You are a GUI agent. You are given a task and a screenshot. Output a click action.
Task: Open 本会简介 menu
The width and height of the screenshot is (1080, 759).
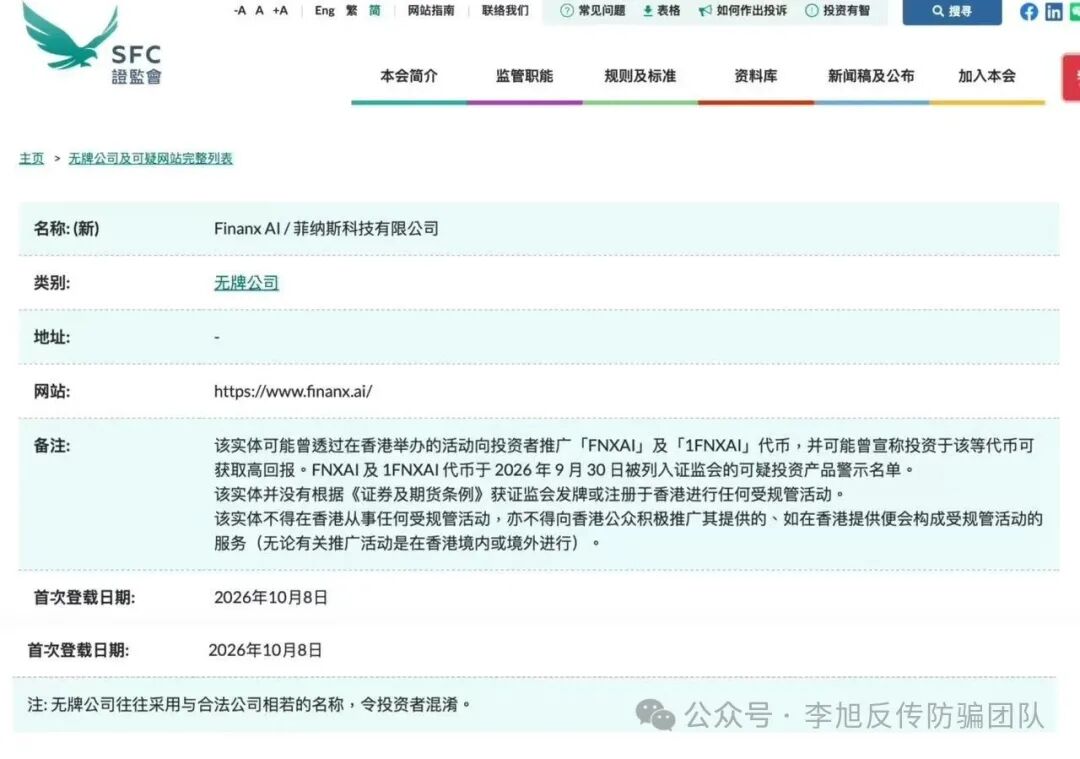point(409,76)
